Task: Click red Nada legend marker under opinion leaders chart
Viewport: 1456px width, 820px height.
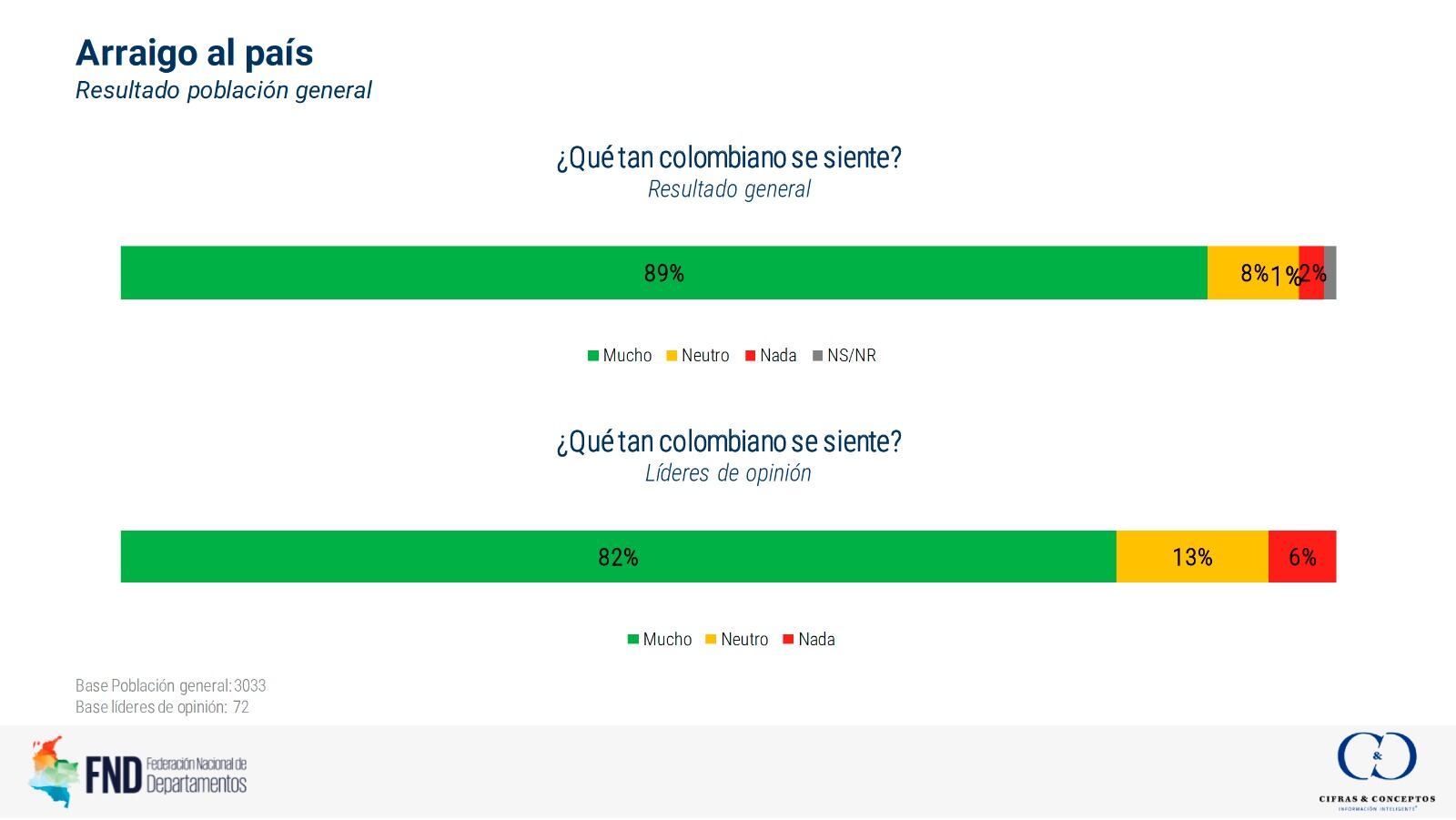Action: 788,640
